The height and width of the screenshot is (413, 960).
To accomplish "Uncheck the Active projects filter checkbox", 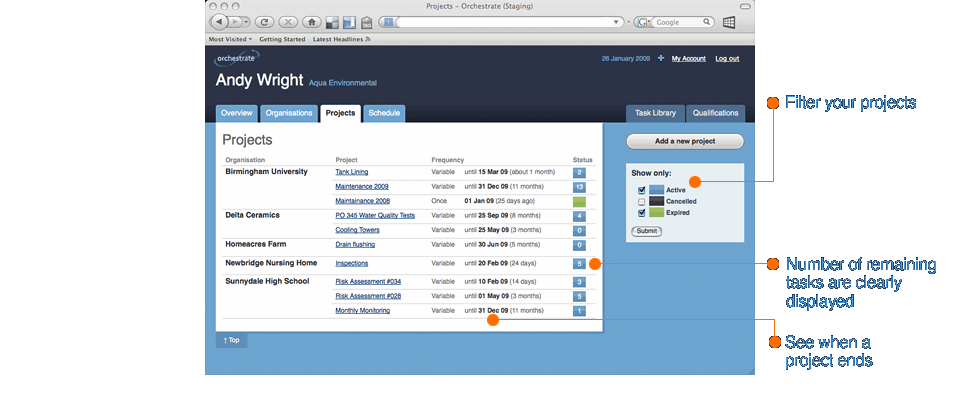I will pos(639,190).
